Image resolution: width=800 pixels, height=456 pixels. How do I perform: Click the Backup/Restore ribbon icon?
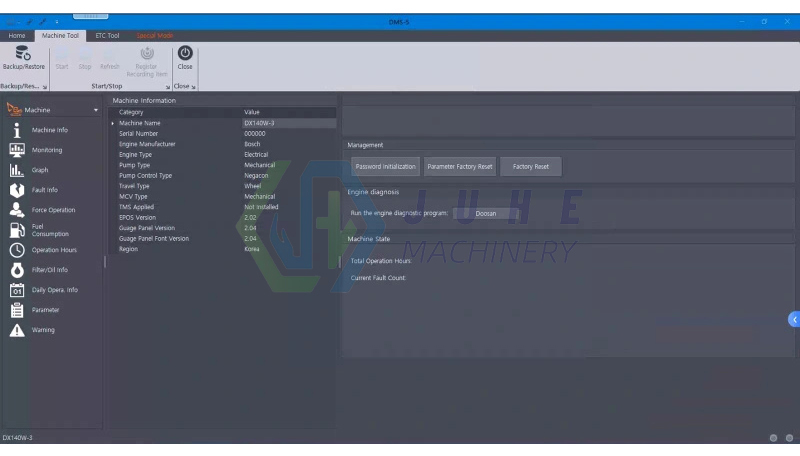pyautogui.click(x=23, y=54)
